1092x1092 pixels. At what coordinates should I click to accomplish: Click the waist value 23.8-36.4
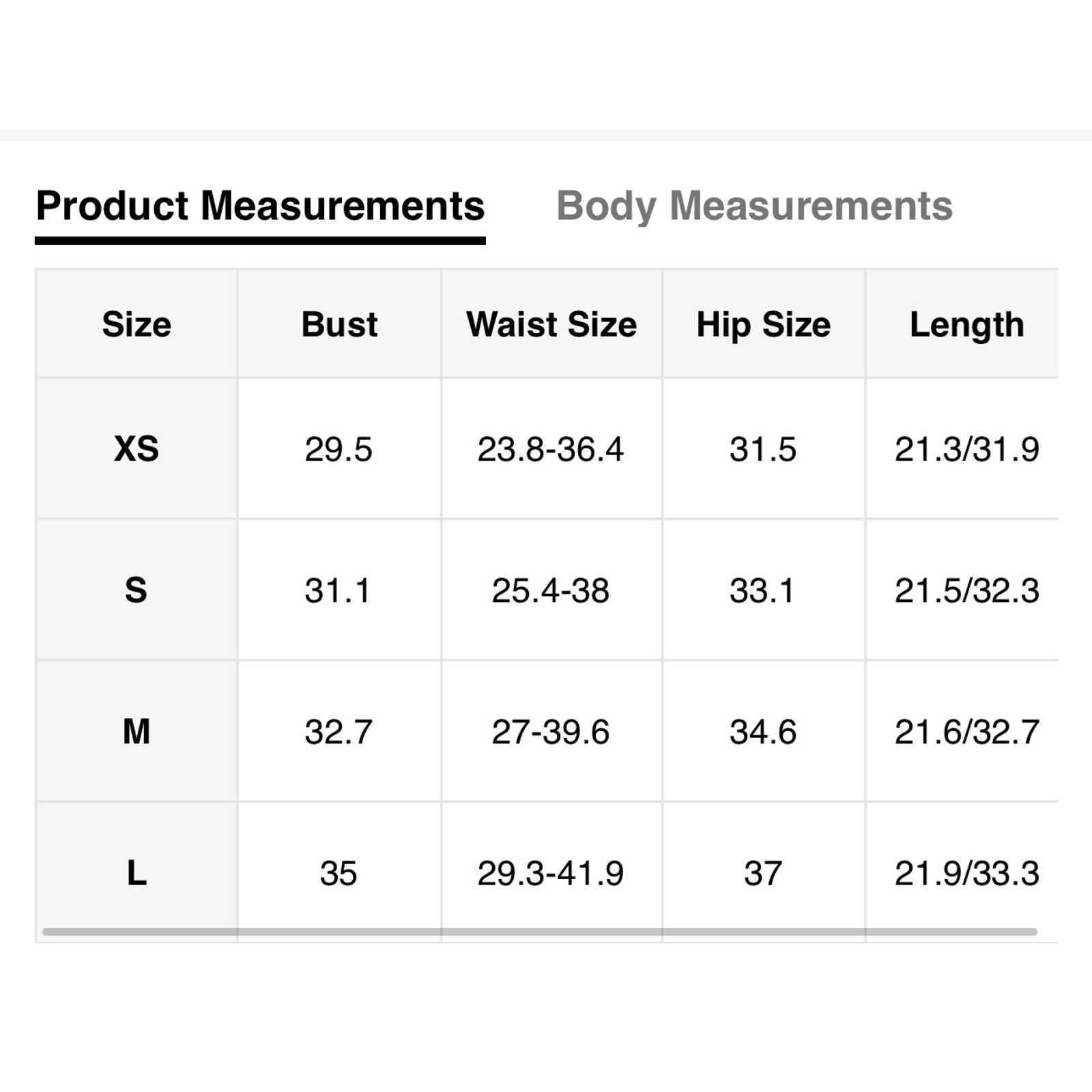(551, 449)
